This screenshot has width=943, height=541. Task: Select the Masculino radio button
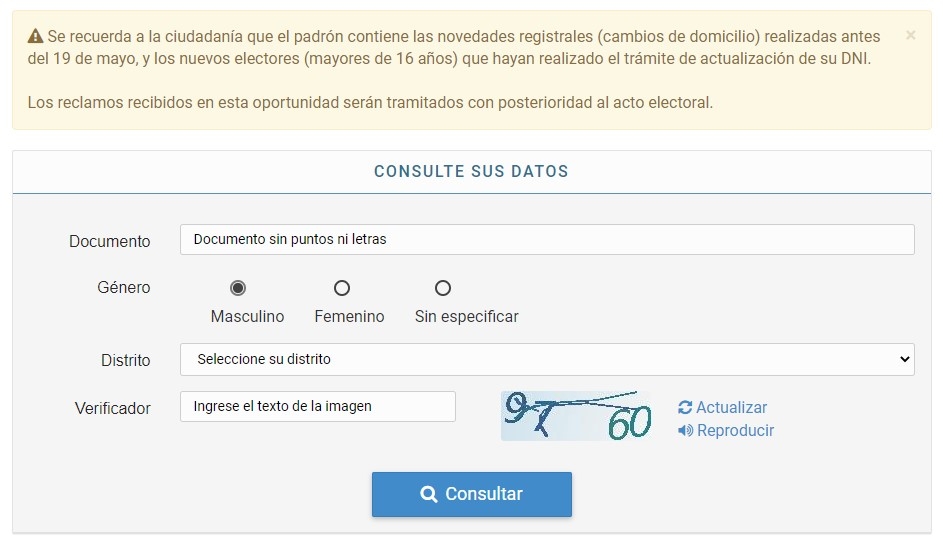pos(238,288)
